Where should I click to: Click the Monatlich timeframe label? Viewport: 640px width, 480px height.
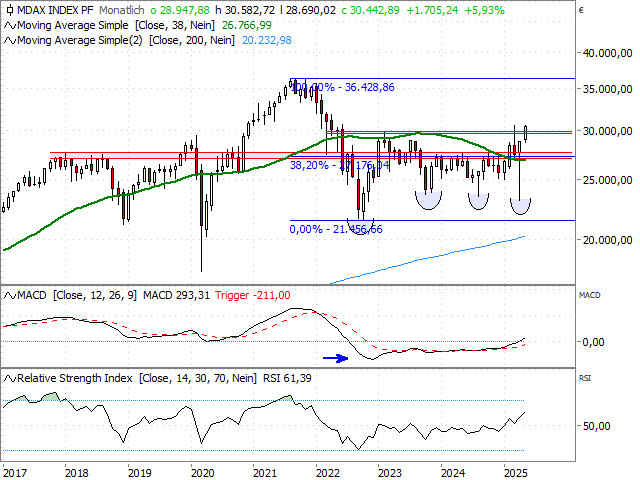[122, 10]
